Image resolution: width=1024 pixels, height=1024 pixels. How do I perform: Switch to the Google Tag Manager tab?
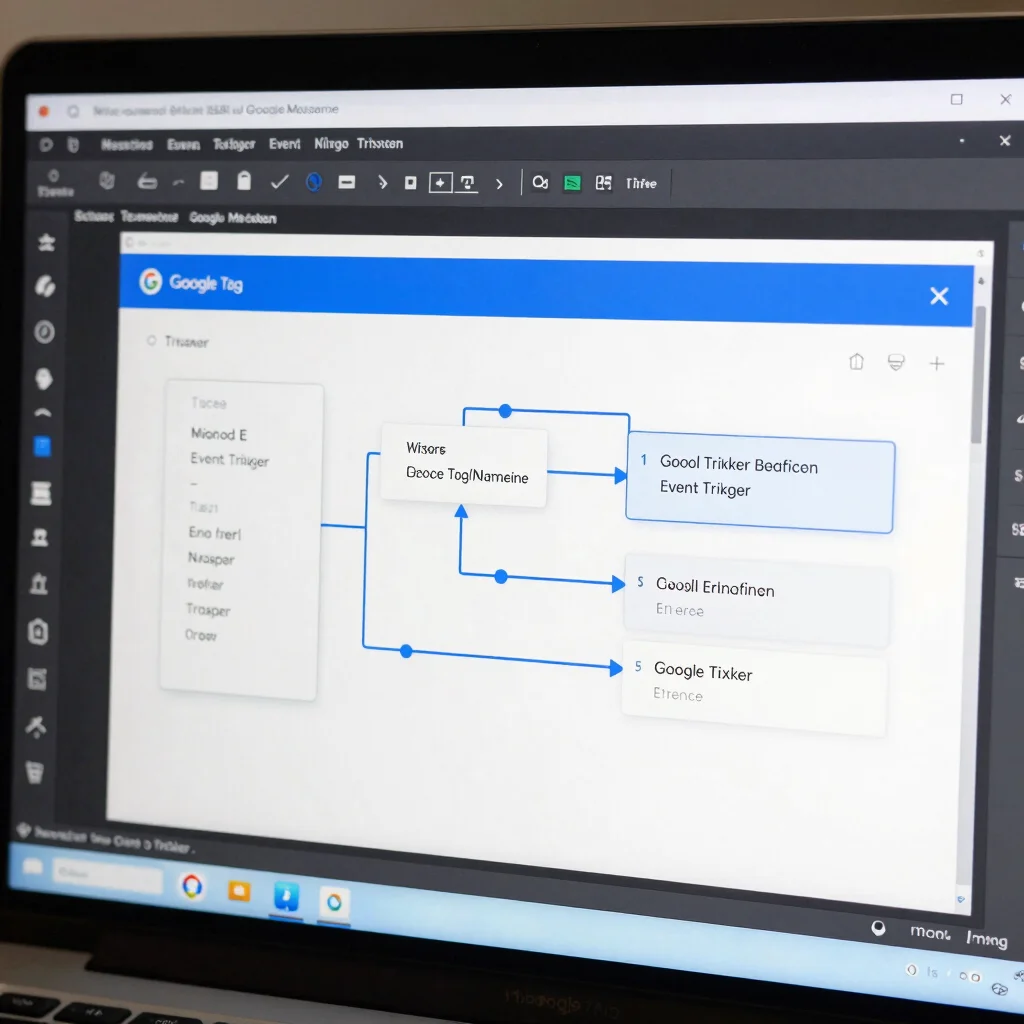pyautogui.click(x=232, y=217)
